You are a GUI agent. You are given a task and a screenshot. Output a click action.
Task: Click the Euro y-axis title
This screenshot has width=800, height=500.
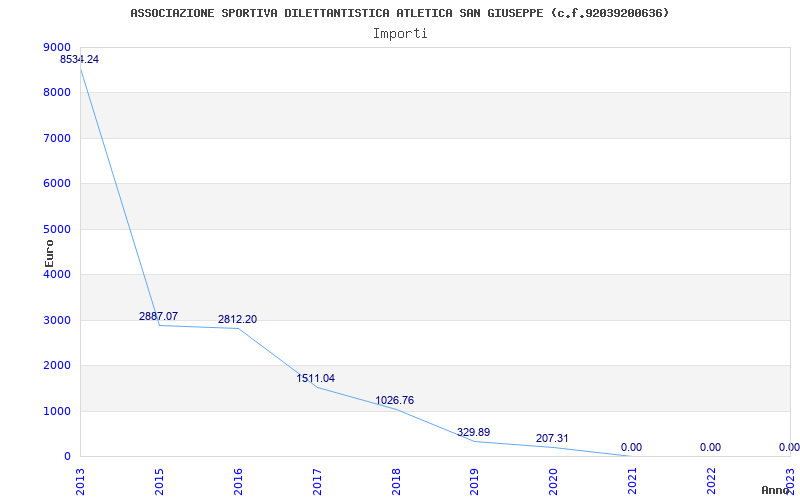(x=49, y=253)
